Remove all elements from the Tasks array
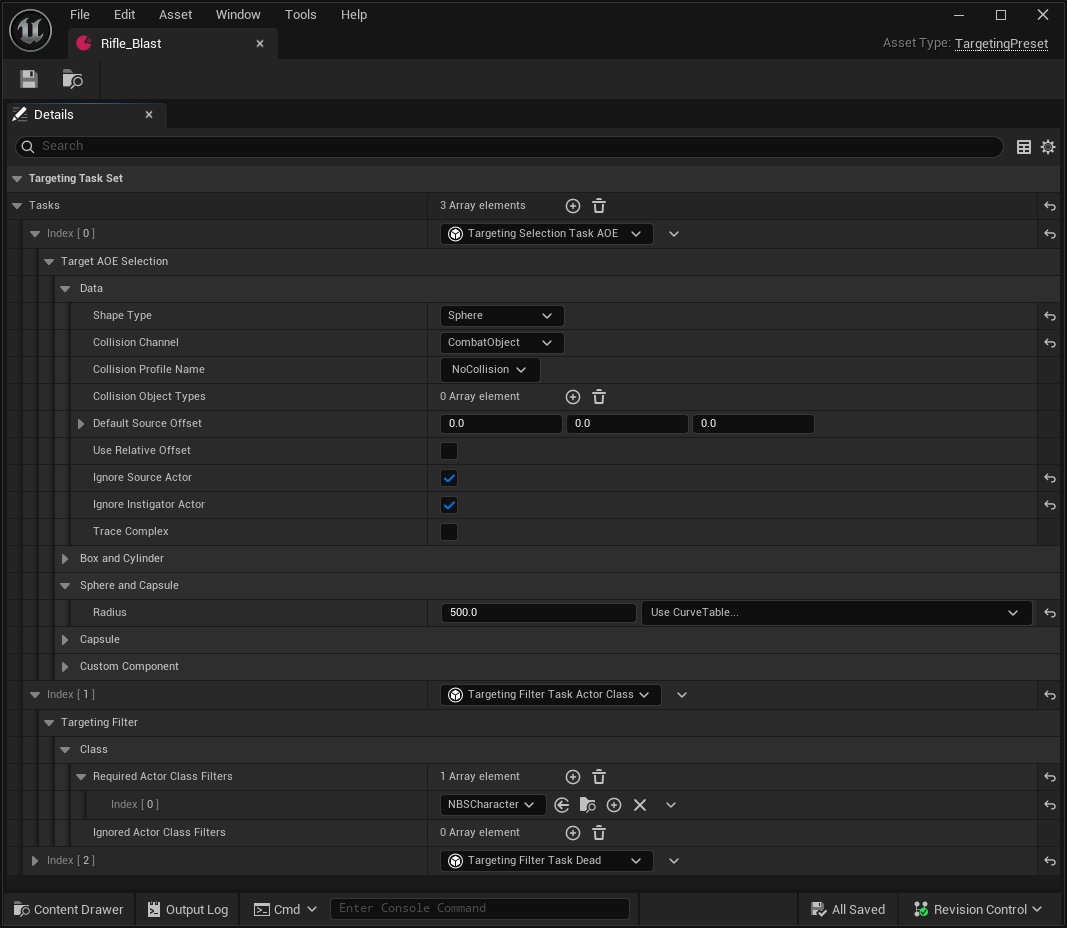The height and width of the screenshot is (928, 1067). coord(599,206)
